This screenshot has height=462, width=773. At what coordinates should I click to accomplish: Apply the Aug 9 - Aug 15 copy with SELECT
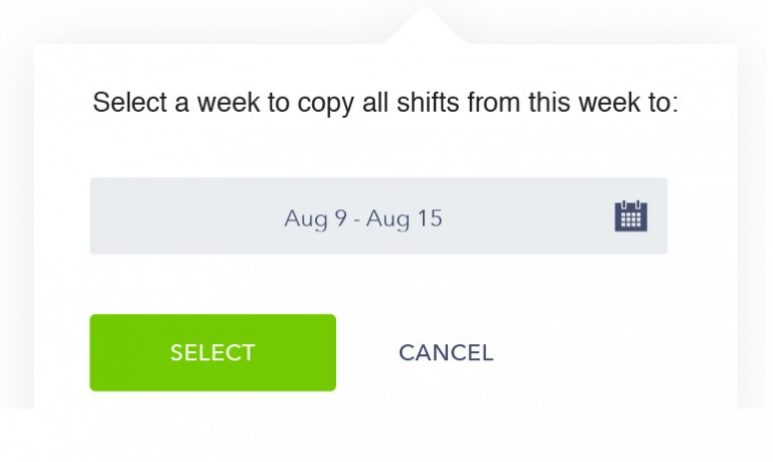click(212, 353)
